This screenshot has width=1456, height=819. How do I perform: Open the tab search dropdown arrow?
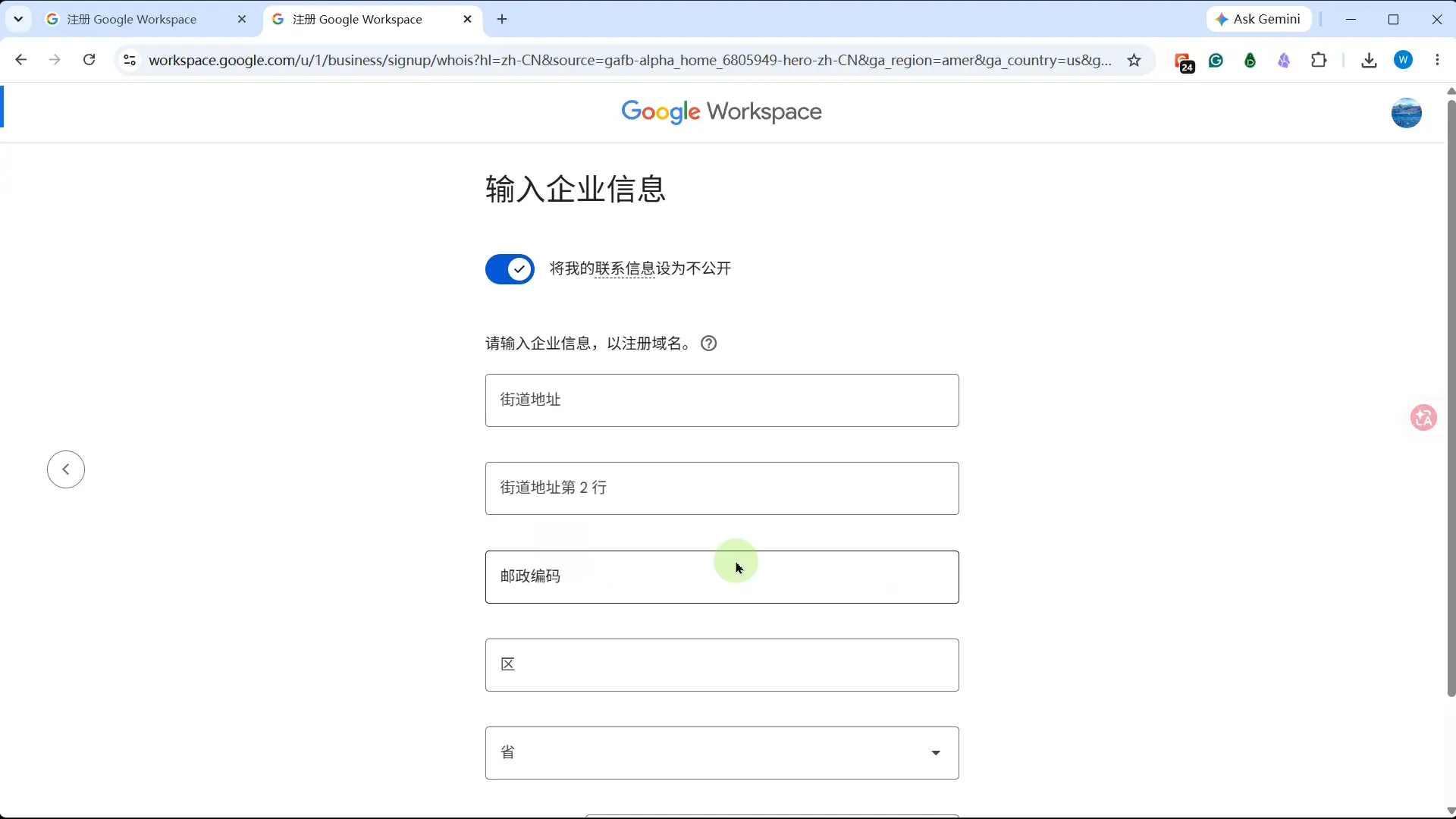[x=18, y=20]
